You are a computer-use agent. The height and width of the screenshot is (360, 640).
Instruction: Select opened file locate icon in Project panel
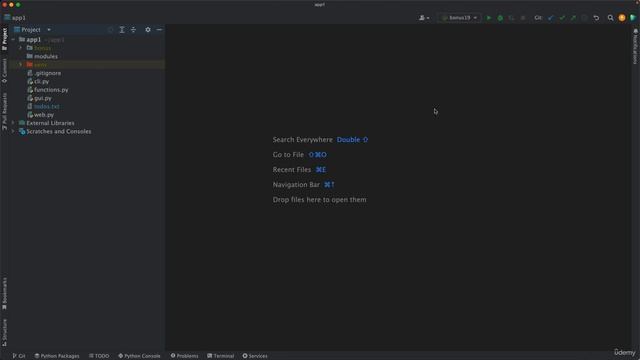click(111, 30)
